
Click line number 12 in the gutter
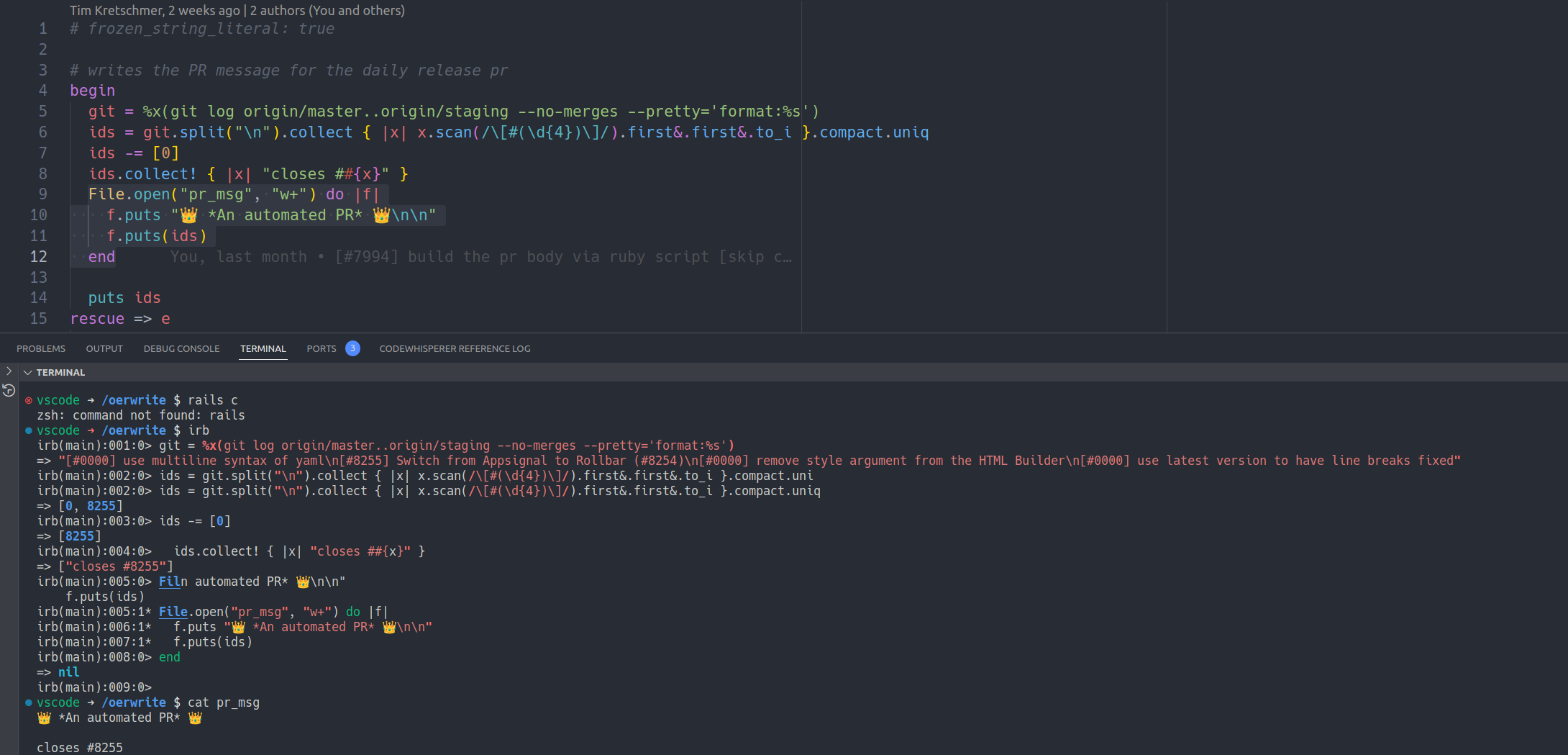pyautogui.click(x=39, y=256)
